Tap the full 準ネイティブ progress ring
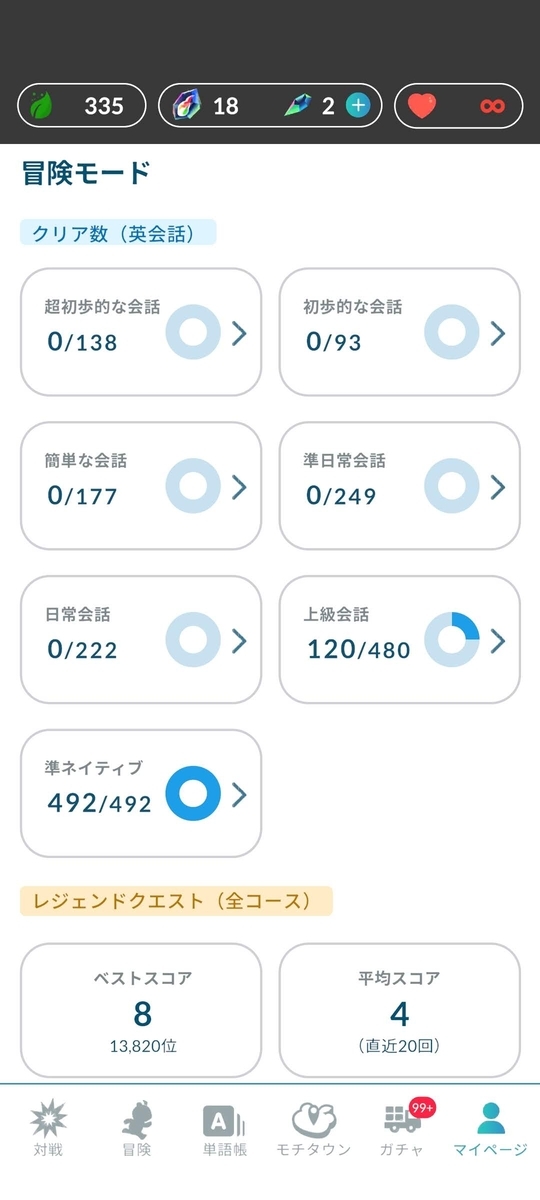The image size is (540, 1200). point(193,794)
